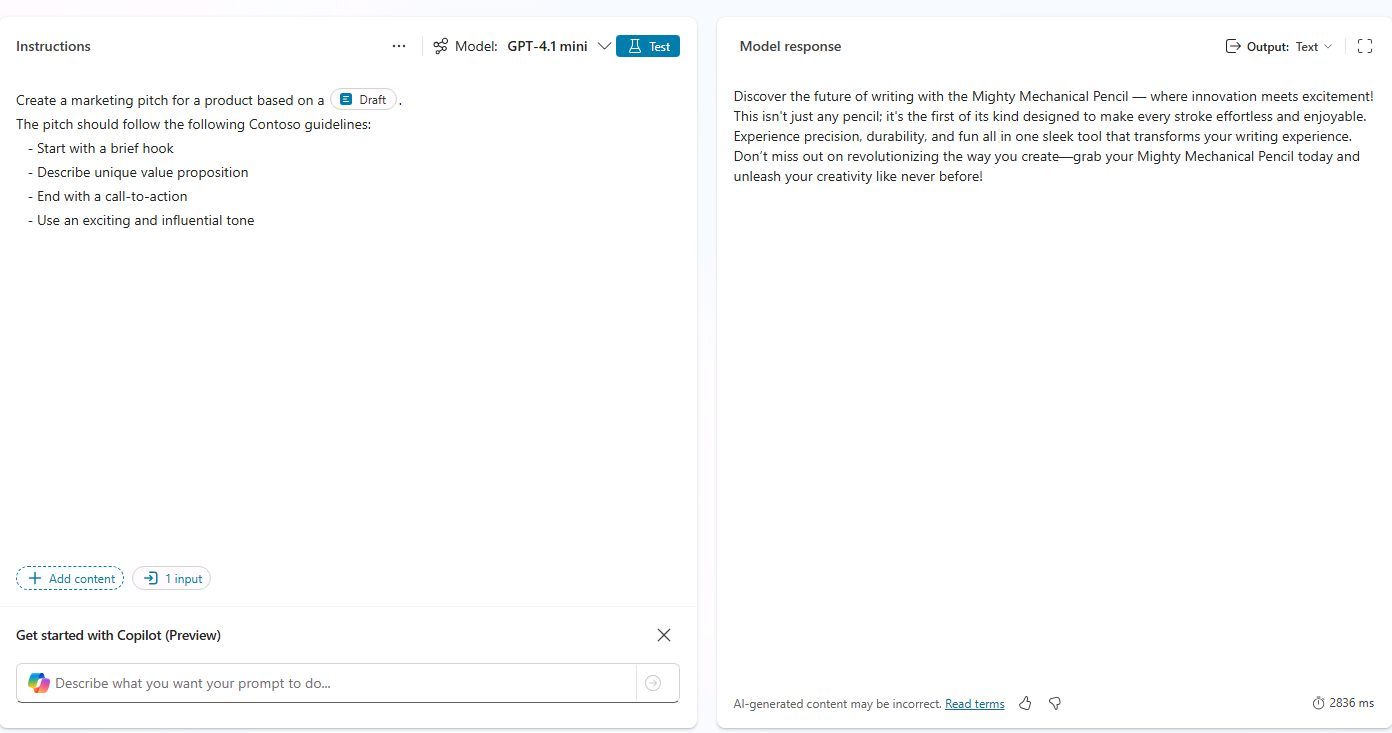
Task: Give a thumbs down to the model response
Action: coord(1055,703)
